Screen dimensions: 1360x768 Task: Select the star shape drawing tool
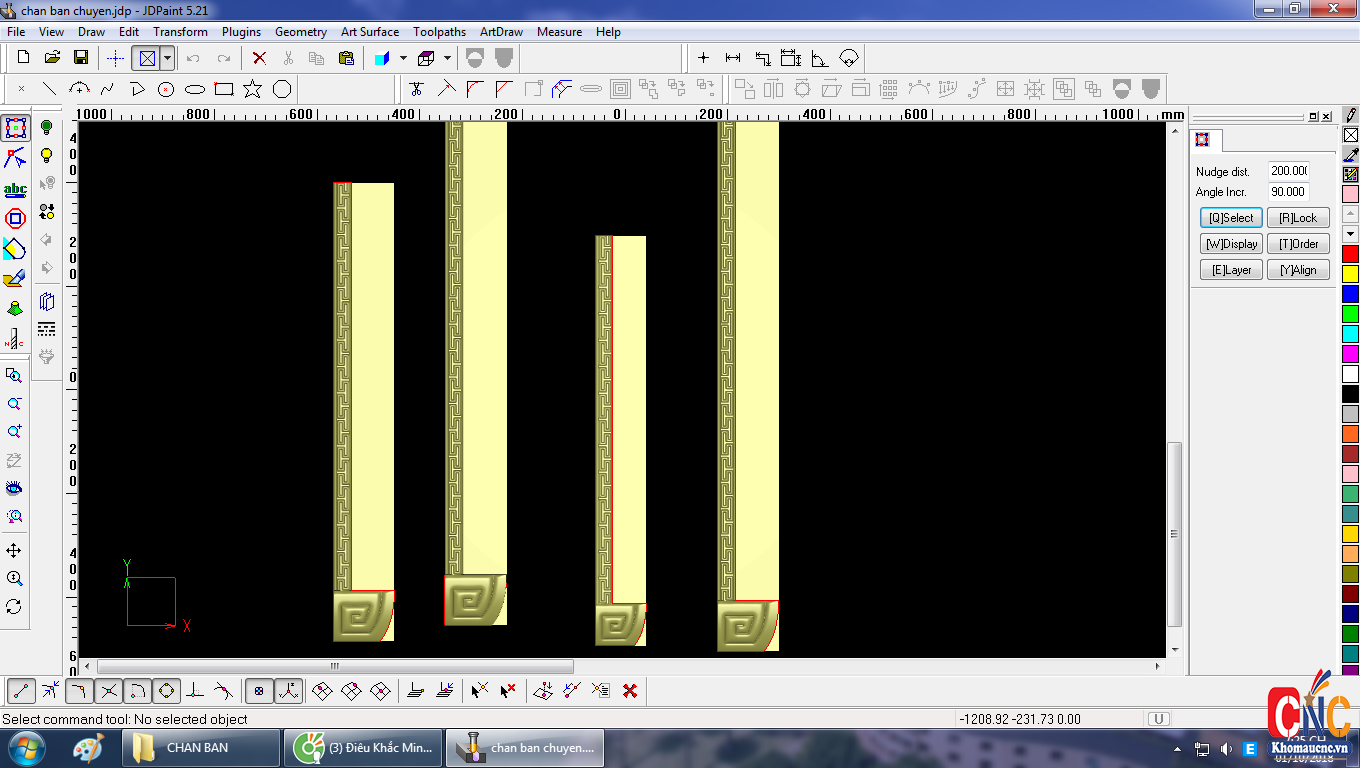[x=253, y=89]
